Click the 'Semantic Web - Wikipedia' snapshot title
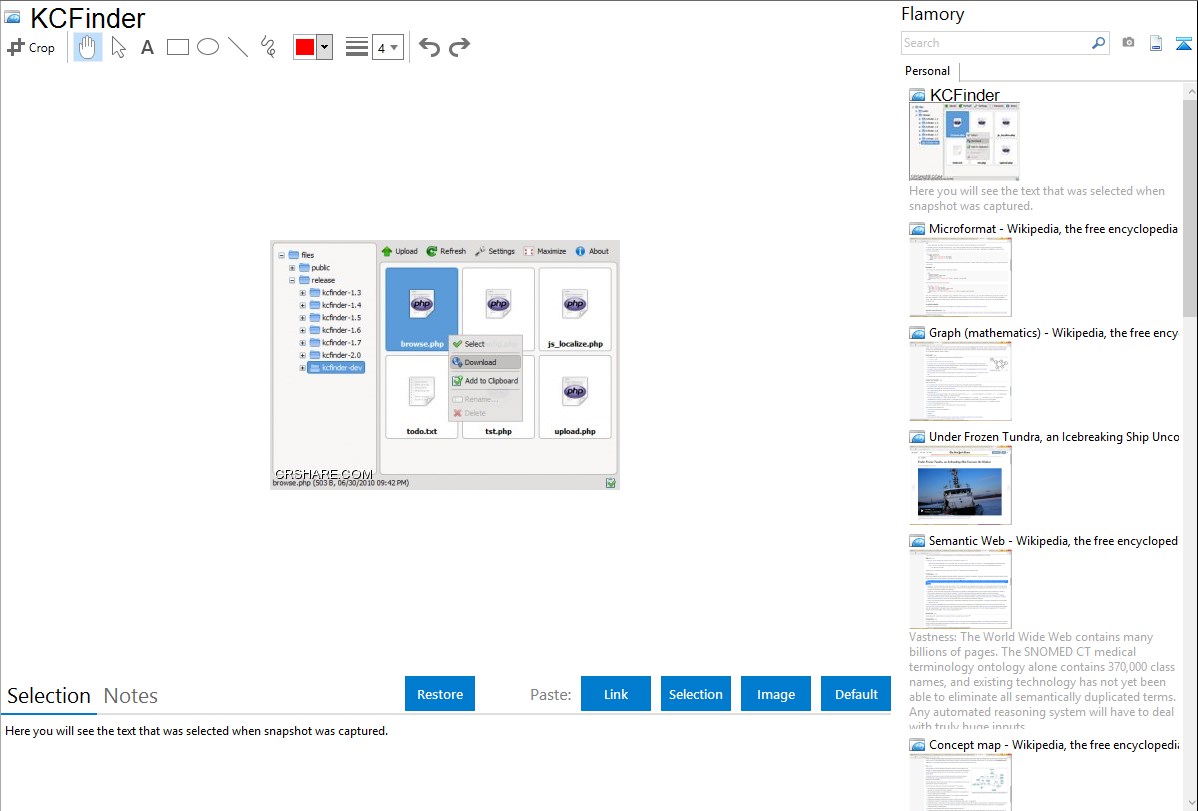The height and width of the screenshot is (811, 1198). 1053,540
